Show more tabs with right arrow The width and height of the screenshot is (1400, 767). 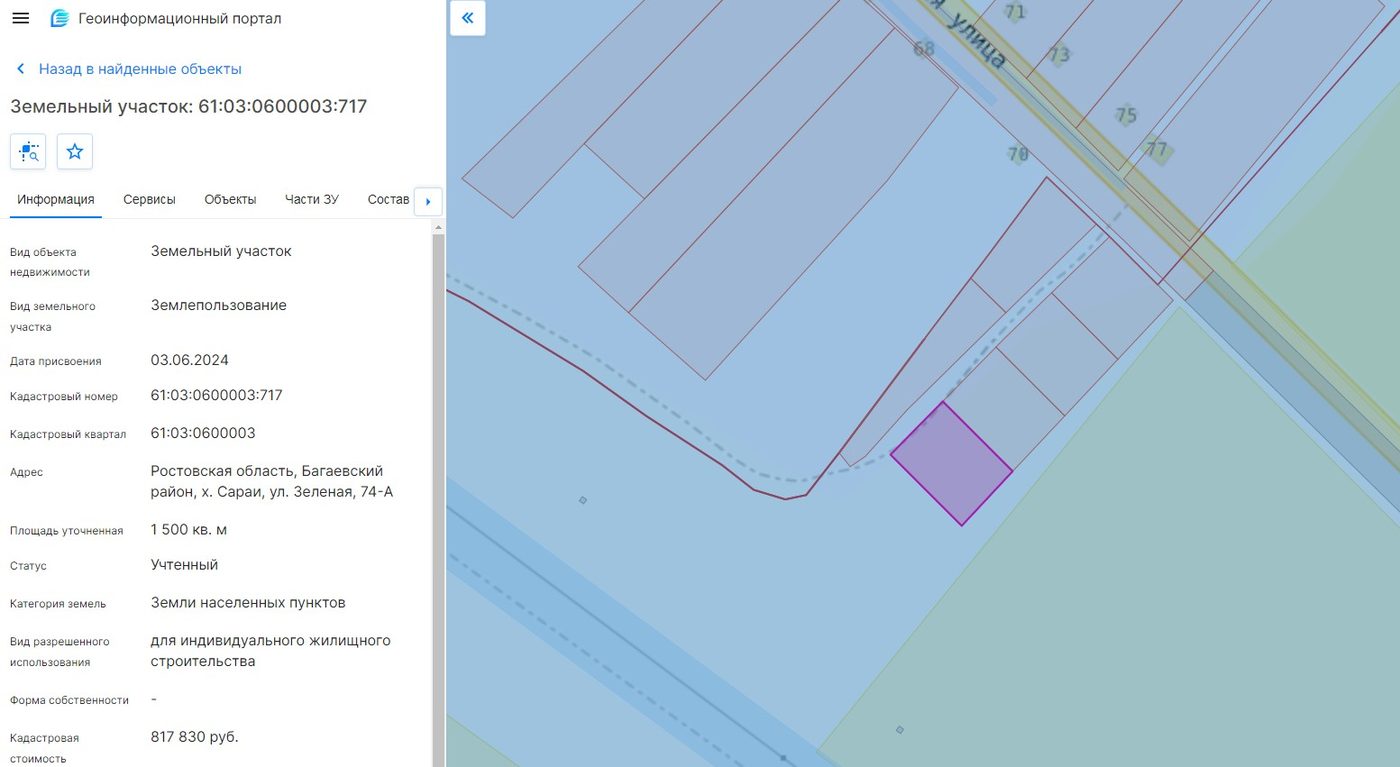(x=428, y=201)
